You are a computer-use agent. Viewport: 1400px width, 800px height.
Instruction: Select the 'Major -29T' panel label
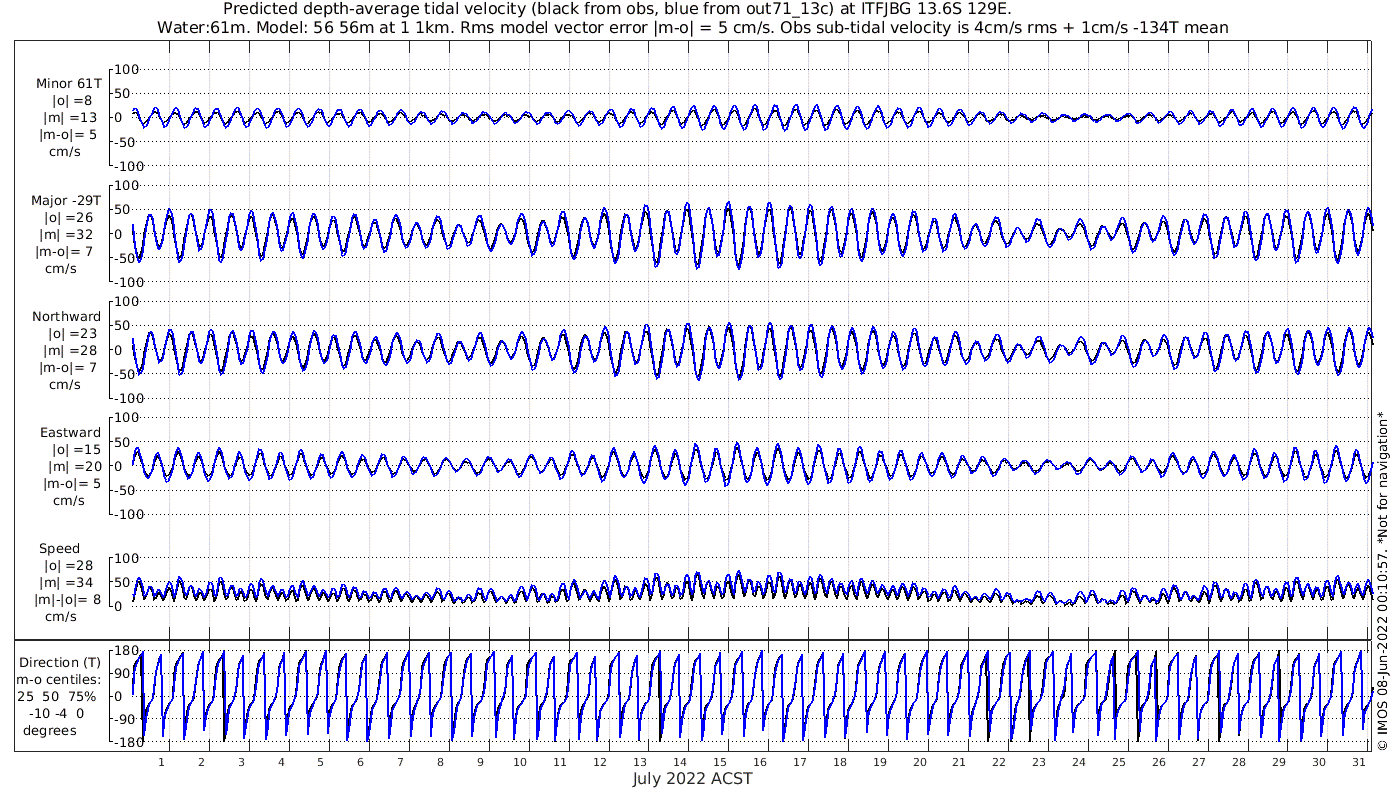(66, 201)
